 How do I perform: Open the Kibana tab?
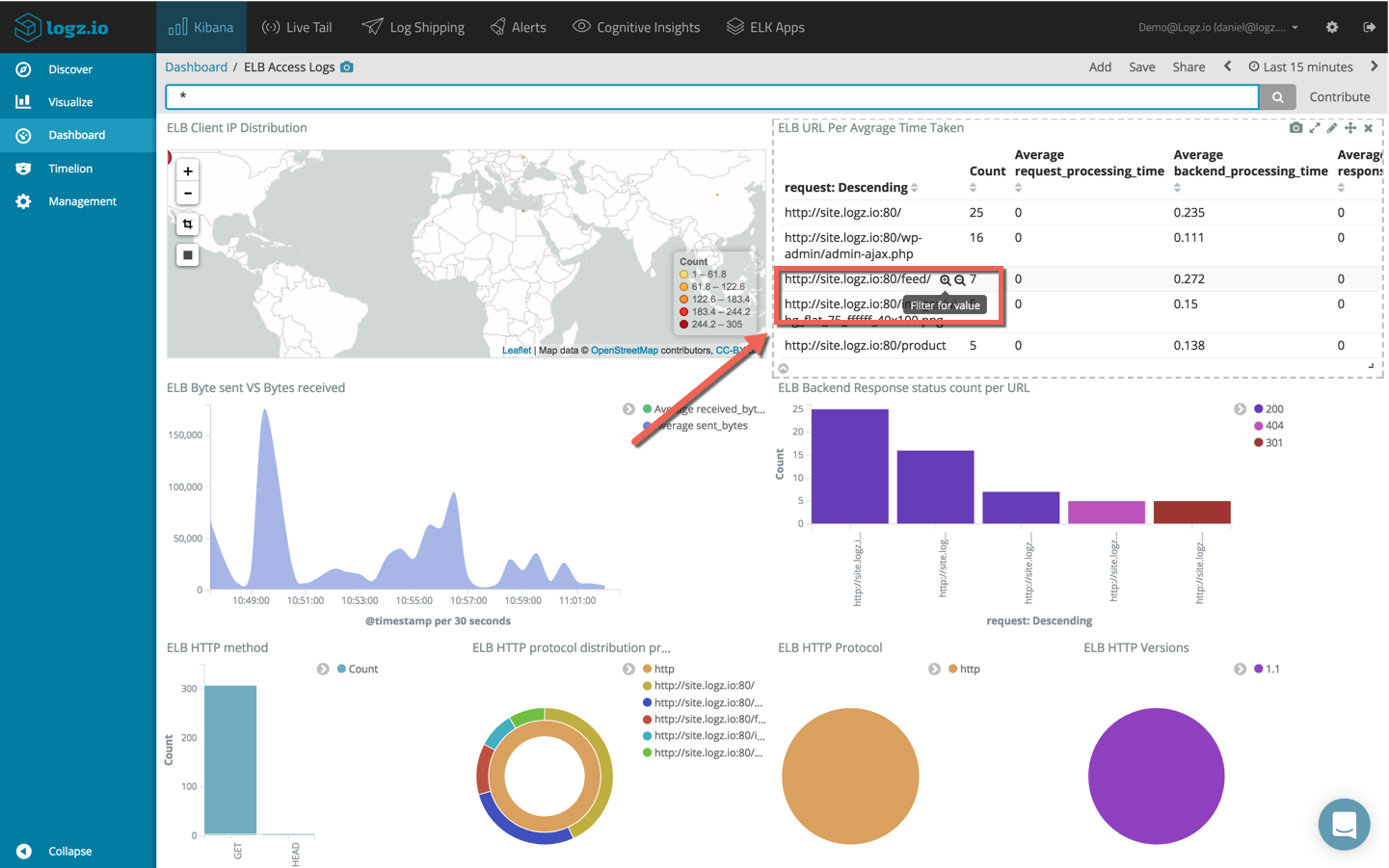coord(200,27)
